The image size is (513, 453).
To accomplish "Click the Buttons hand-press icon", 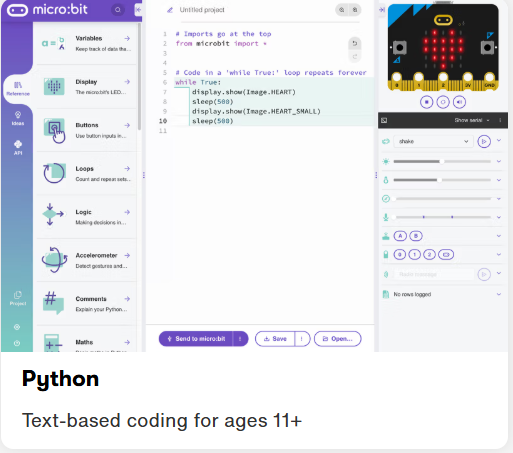I will pyautogui.click(x=55, y=131).
